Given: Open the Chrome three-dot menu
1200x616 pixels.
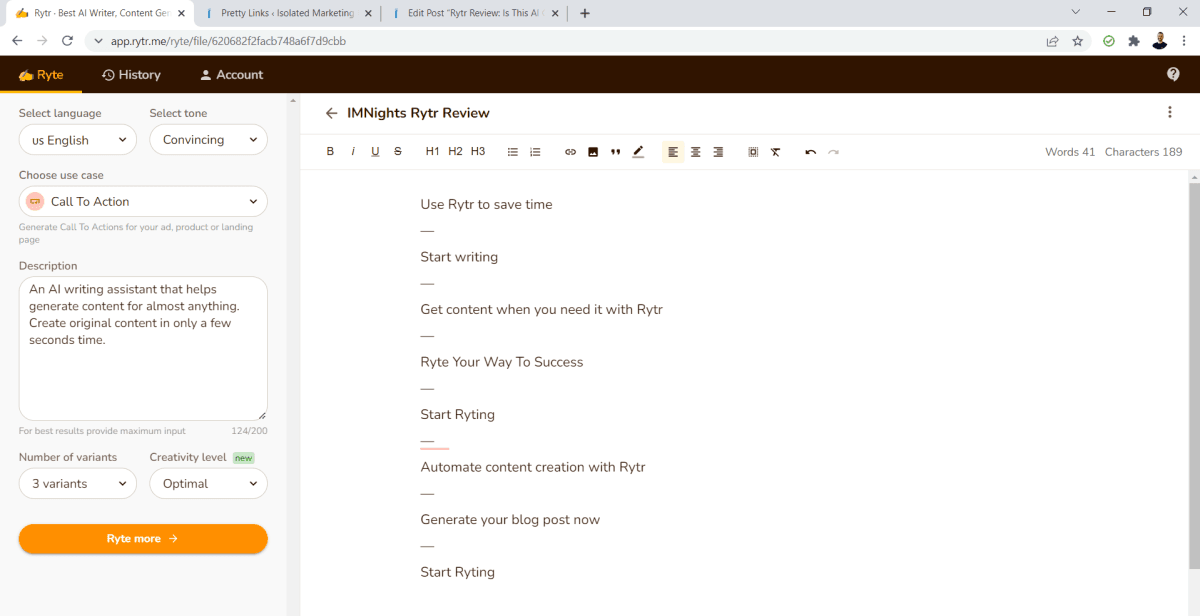Looking at the screenshot, I should pos(1185,41).
